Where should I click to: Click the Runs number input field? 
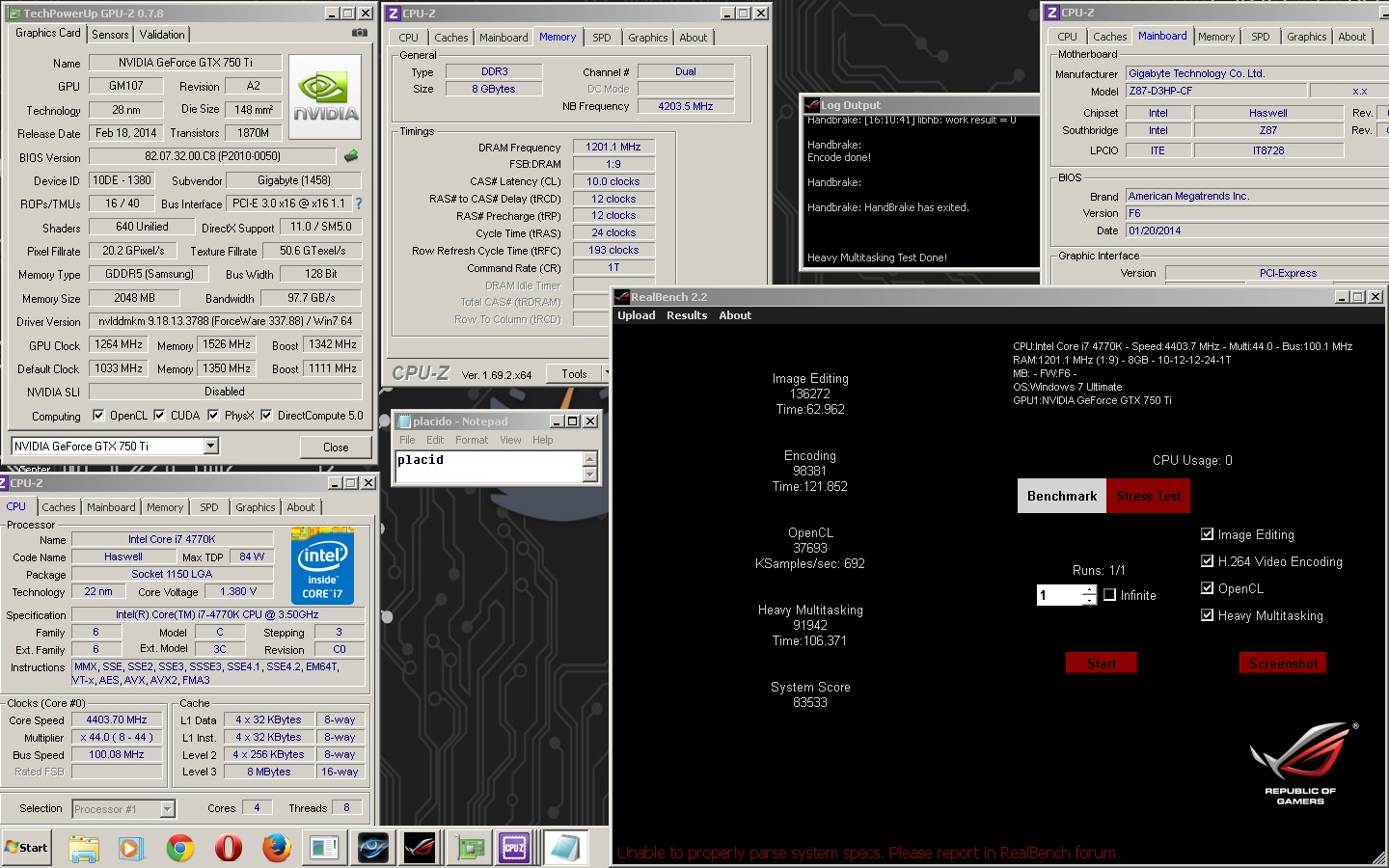click(x=1059, y=595)
